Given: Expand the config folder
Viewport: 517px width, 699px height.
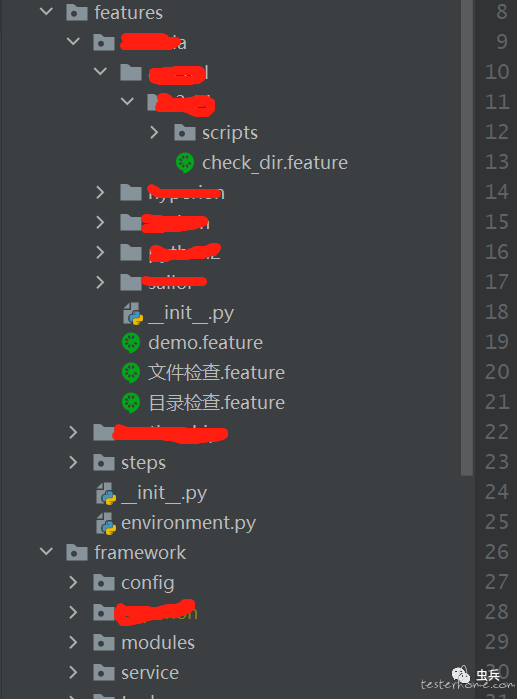Looking at the screenshot, I should point(74,582).
